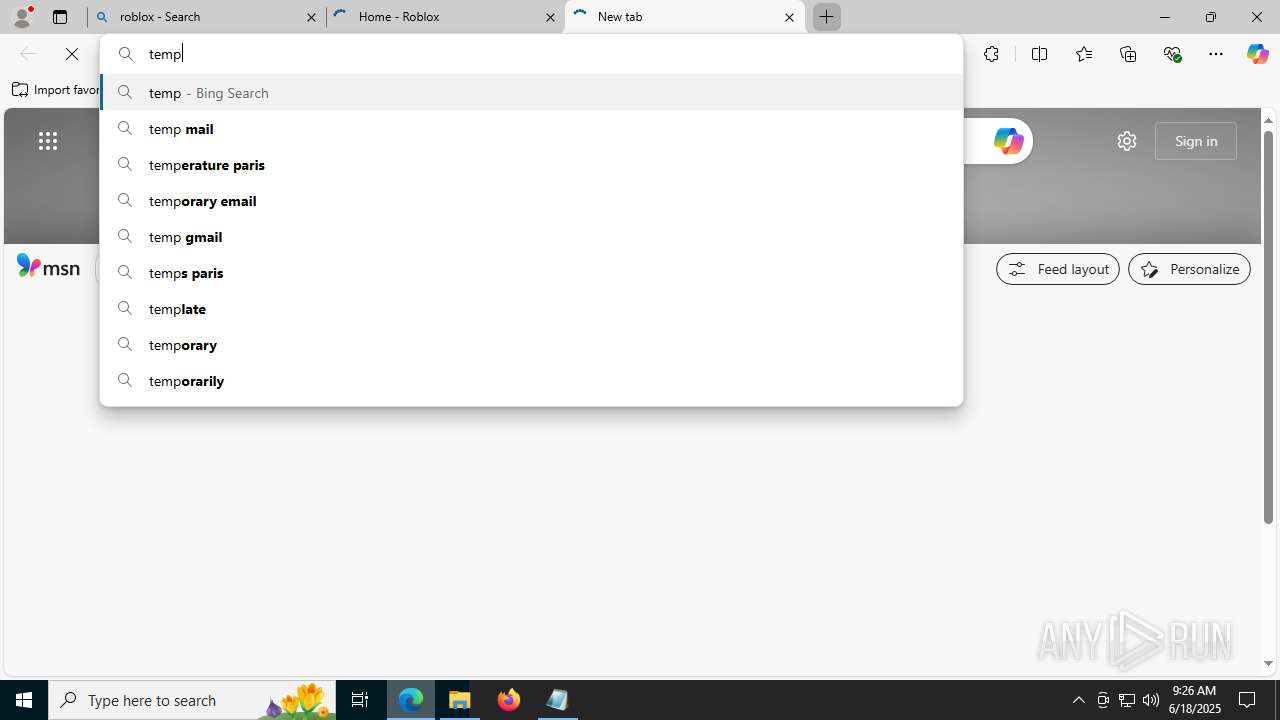The height and width of the screenshot is (720, 1280).
Task: Select suggestion 'temperature paris'
Action: [x=531, y=164]
